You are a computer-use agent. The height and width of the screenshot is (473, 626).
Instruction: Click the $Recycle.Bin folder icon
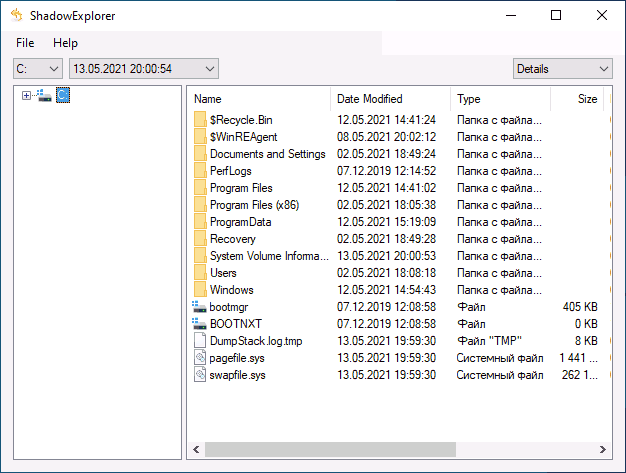200,120
